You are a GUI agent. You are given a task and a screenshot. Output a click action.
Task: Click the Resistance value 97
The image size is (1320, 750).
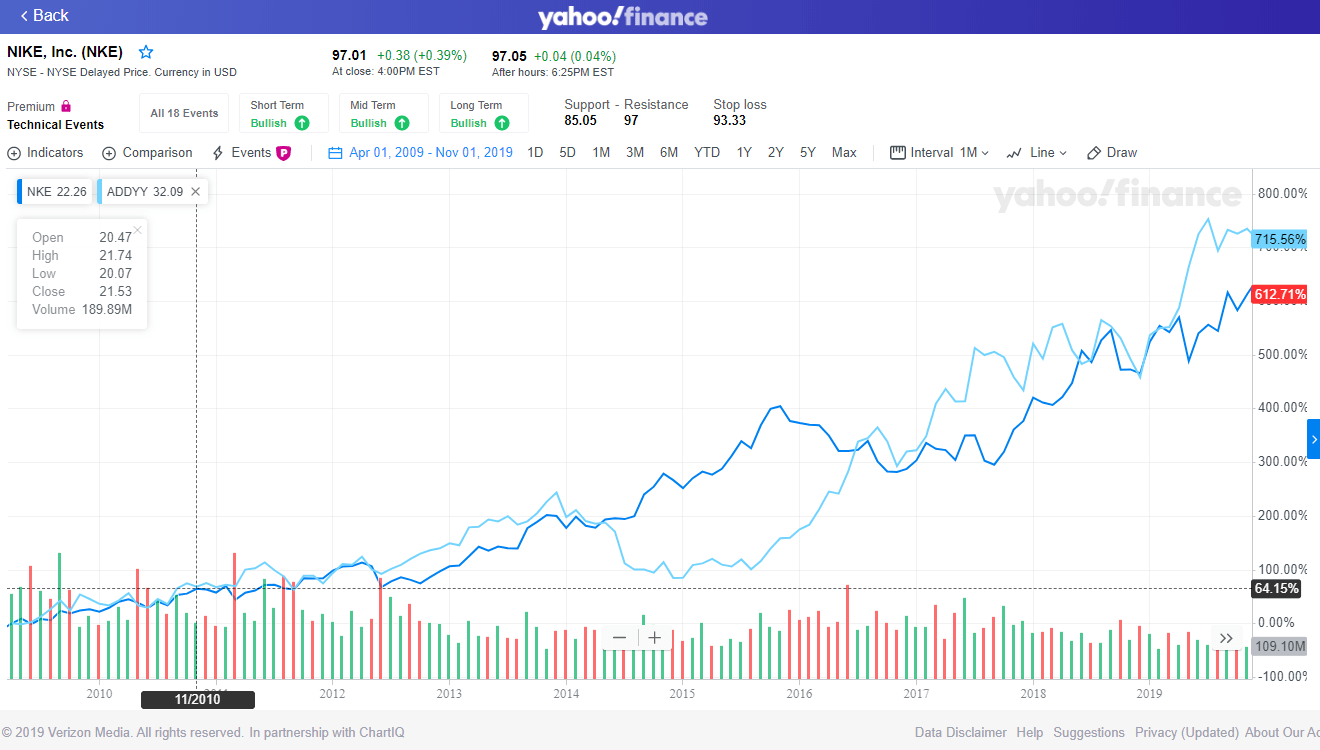tap(631, 121)
